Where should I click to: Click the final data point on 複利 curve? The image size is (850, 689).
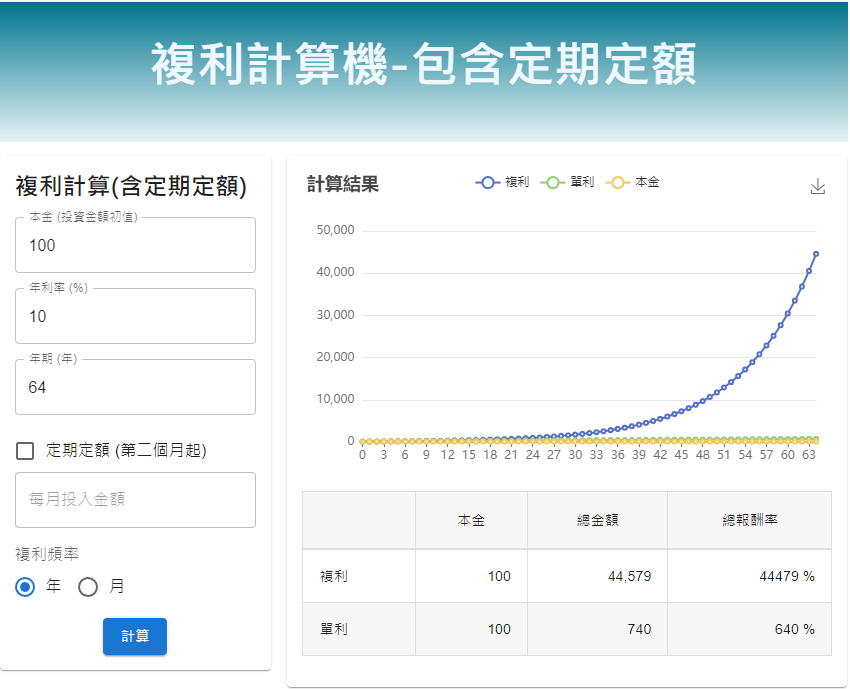coord(816,254)
